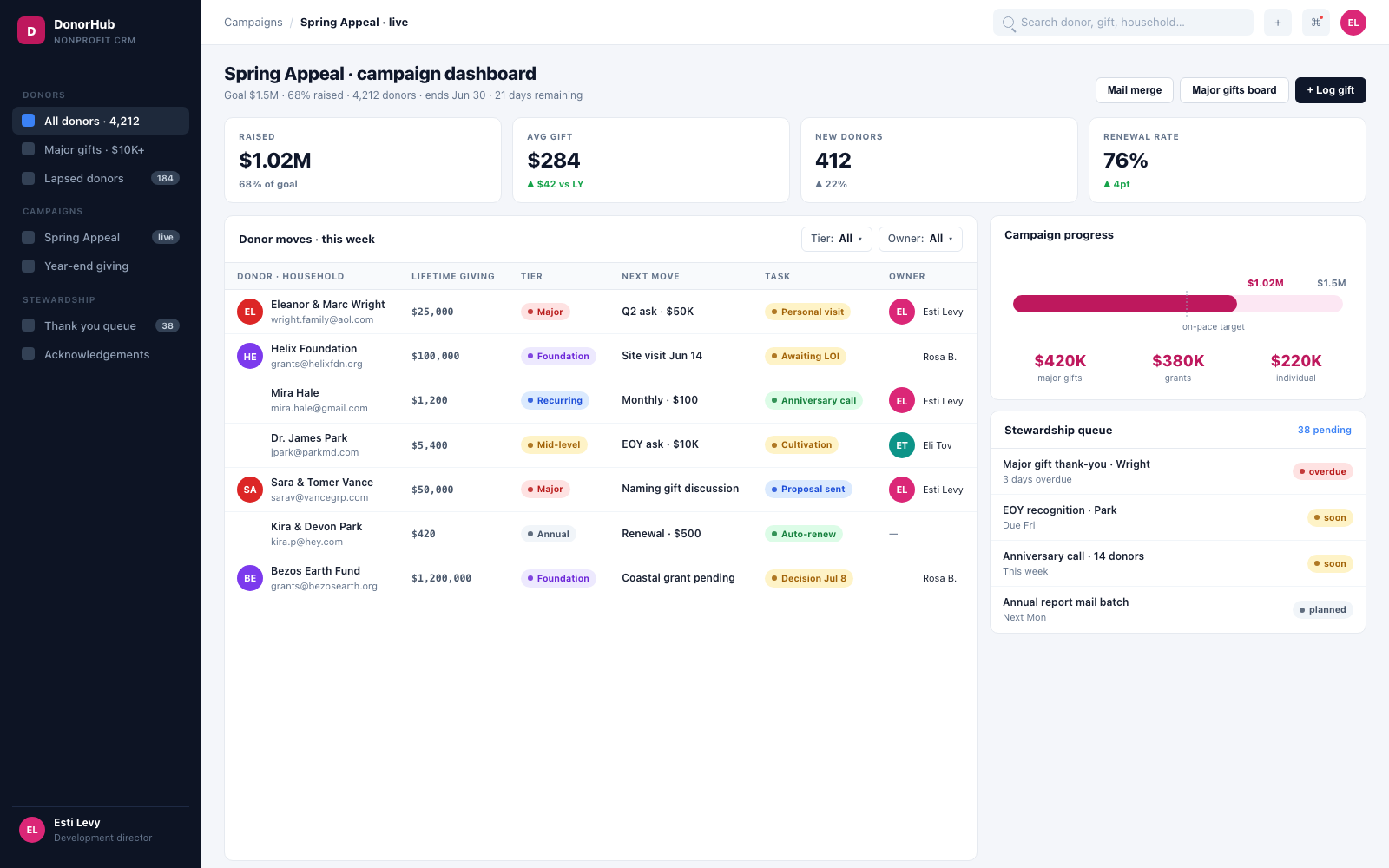The image size is (1389, 868).
Task: Click the DonorHub logo icon
Action: click(x=31, y=30)
